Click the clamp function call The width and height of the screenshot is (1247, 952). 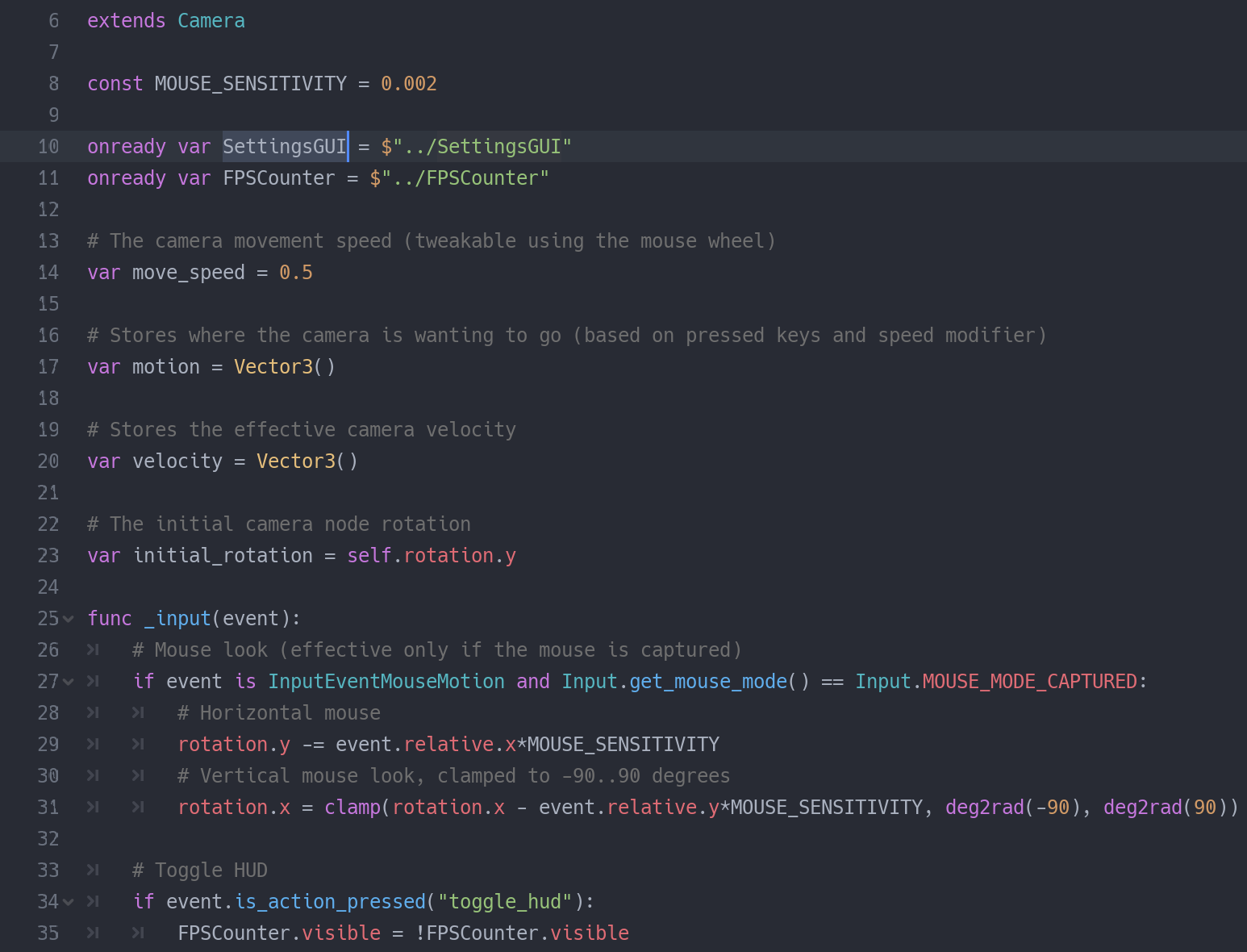click(x=352, y=808)
